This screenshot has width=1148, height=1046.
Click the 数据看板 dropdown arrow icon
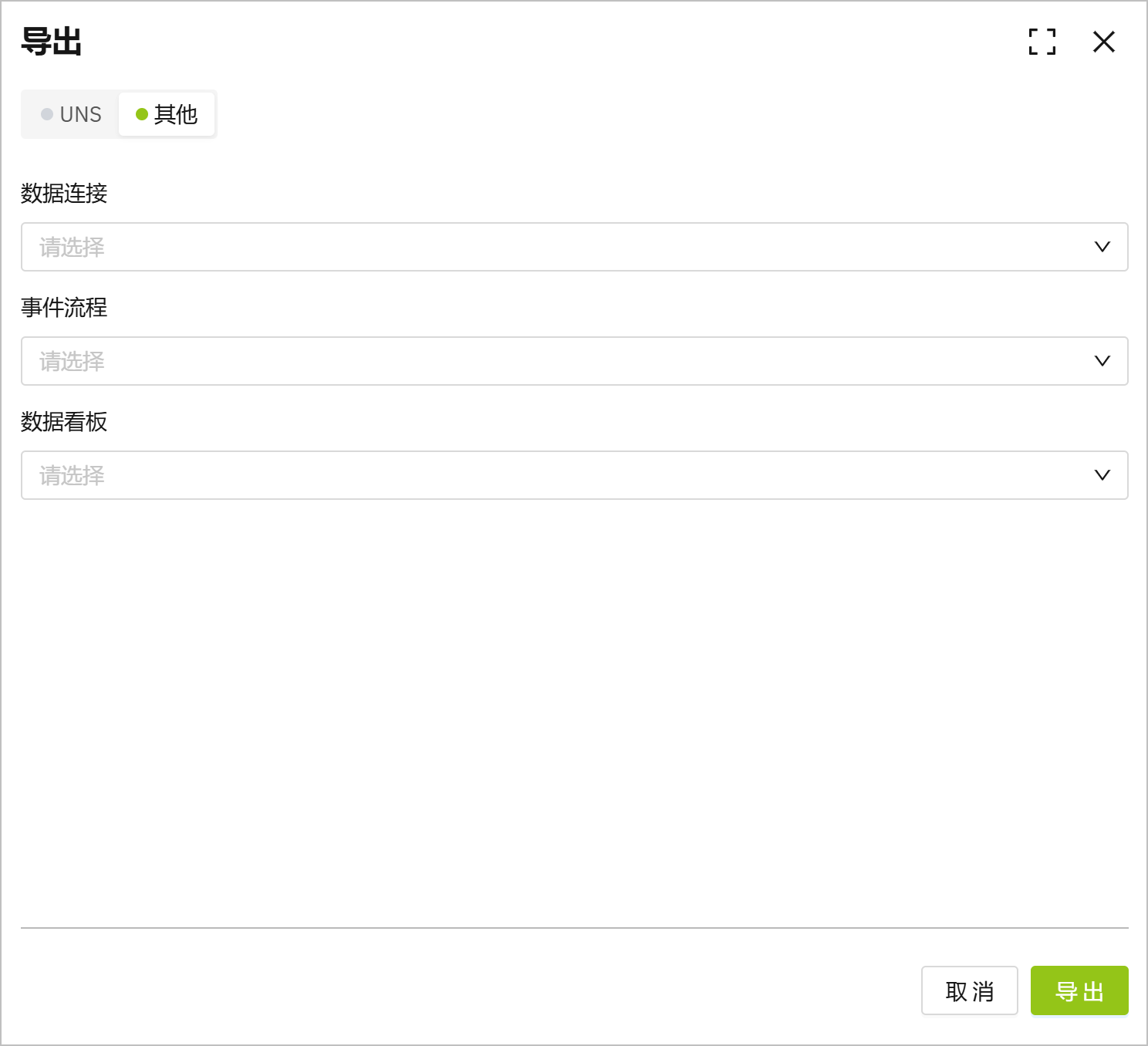(1102, 475)
